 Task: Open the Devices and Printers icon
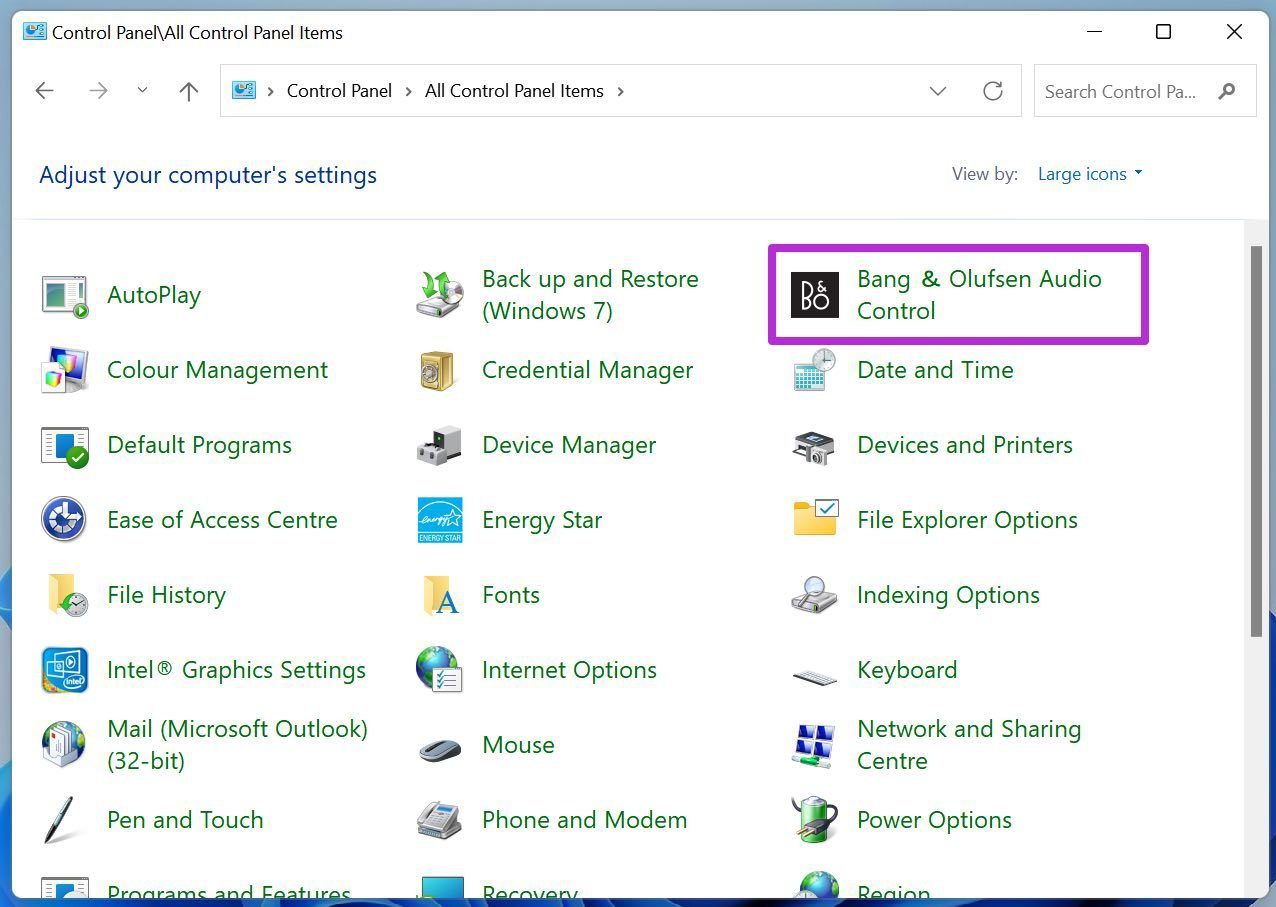coord(814,447)
